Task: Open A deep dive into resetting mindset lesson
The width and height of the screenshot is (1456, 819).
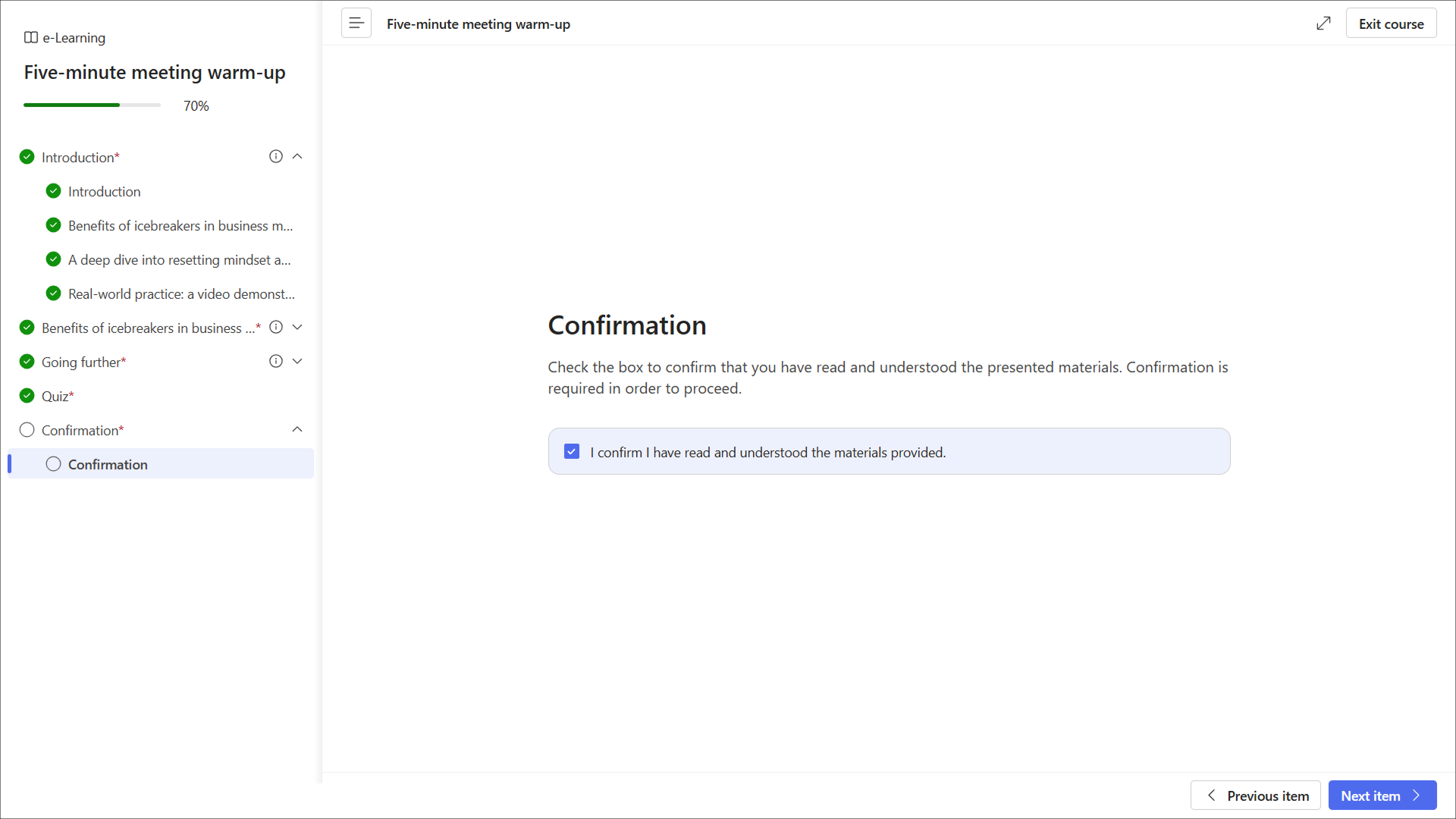Action: point(179,259)
